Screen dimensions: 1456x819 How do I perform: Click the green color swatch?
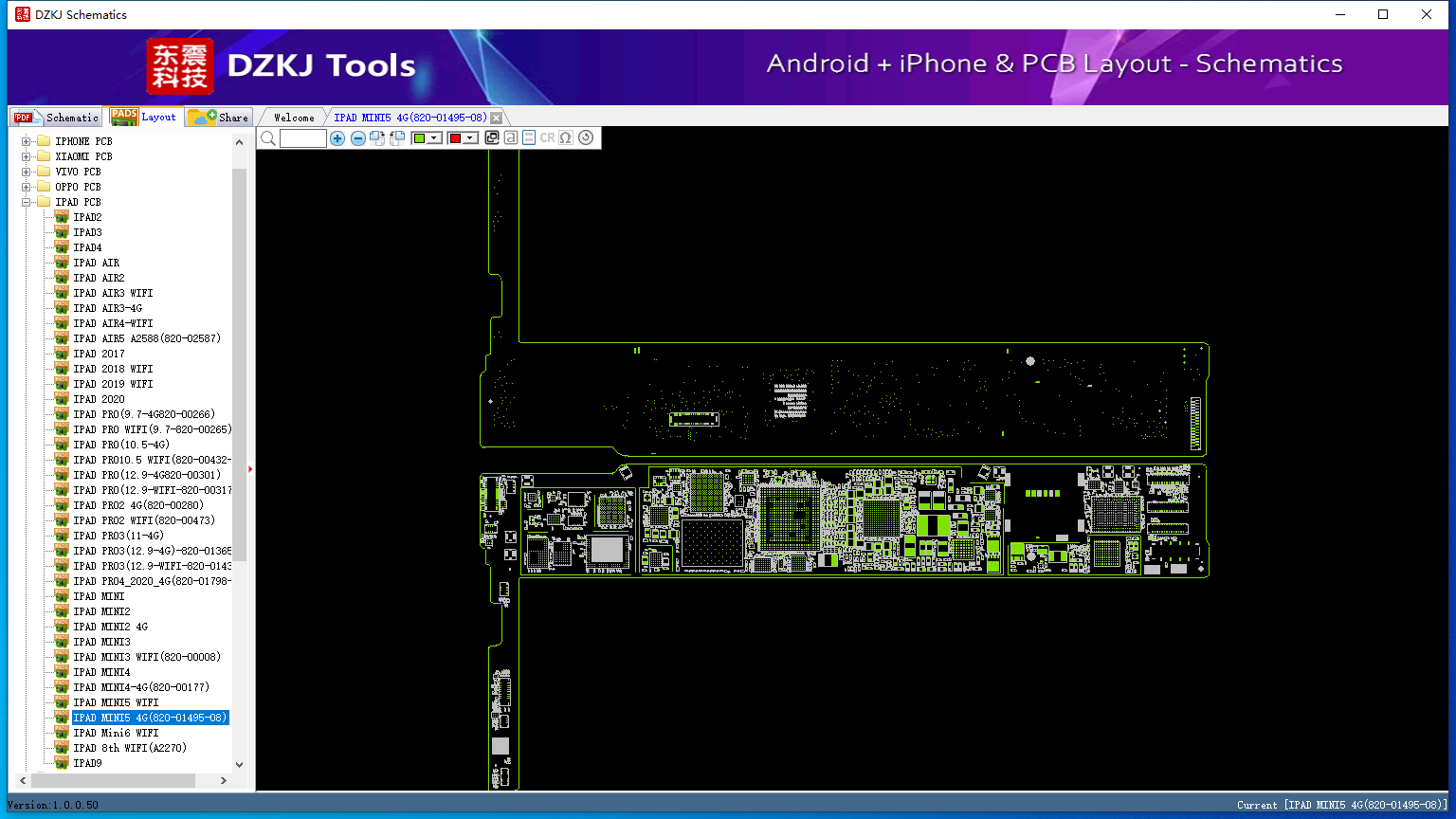pos(419,138)
